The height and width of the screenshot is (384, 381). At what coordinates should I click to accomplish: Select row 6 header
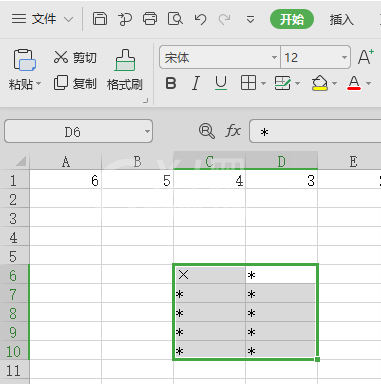(x=14, y=275)
